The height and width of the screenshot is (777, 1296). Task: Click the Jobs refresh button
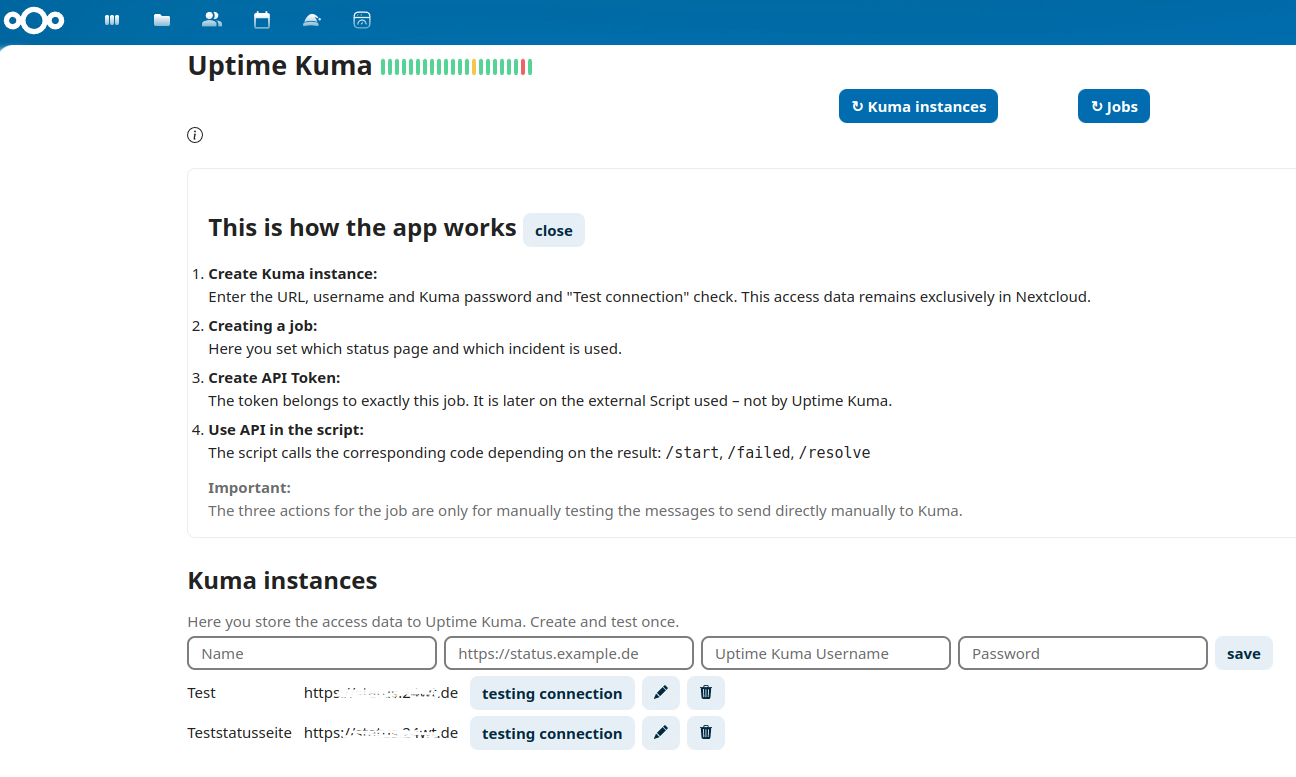coord(1114,106)
